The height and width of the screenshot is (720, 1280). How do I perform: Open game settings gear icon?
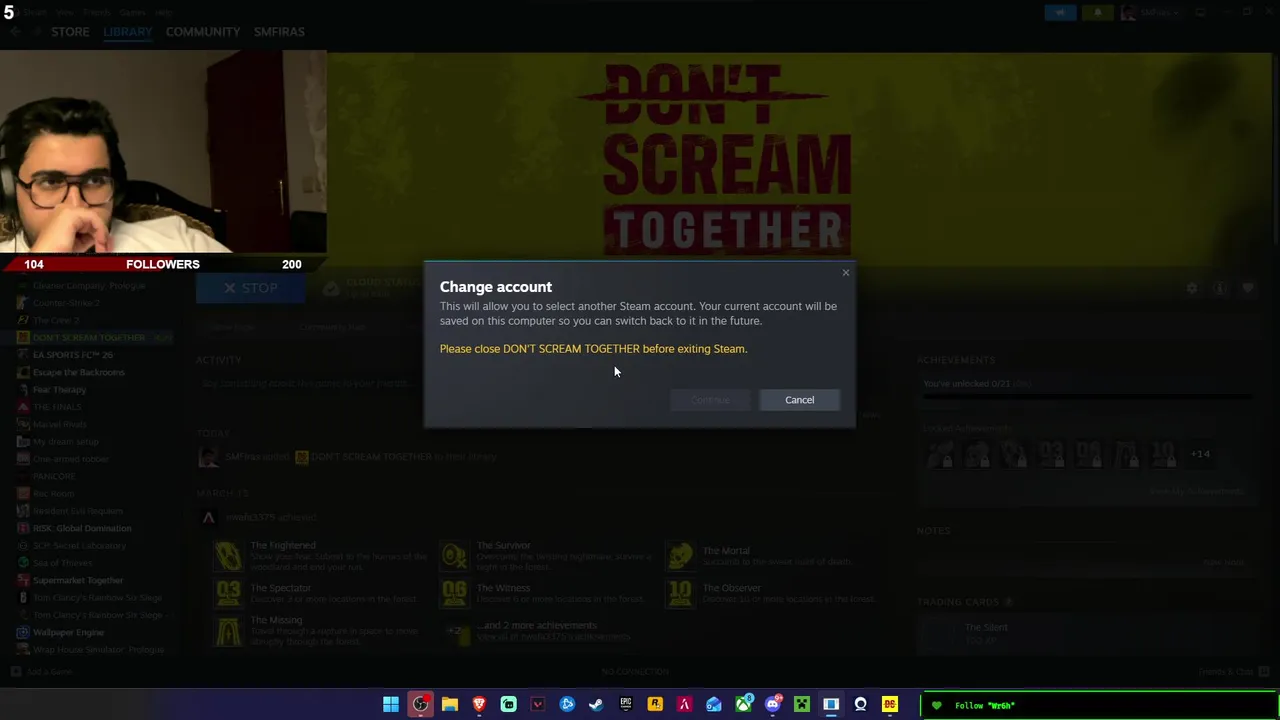point(1192,288)
